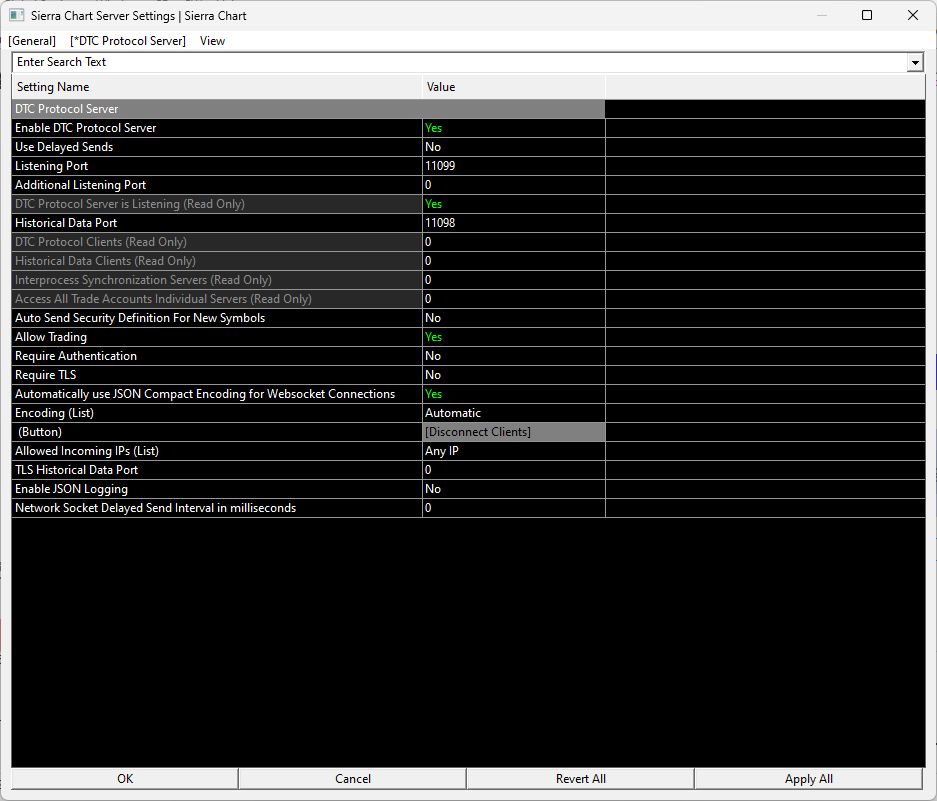Click the Apply All button
This screenshot has width=937, height=801.
(809, 779)
